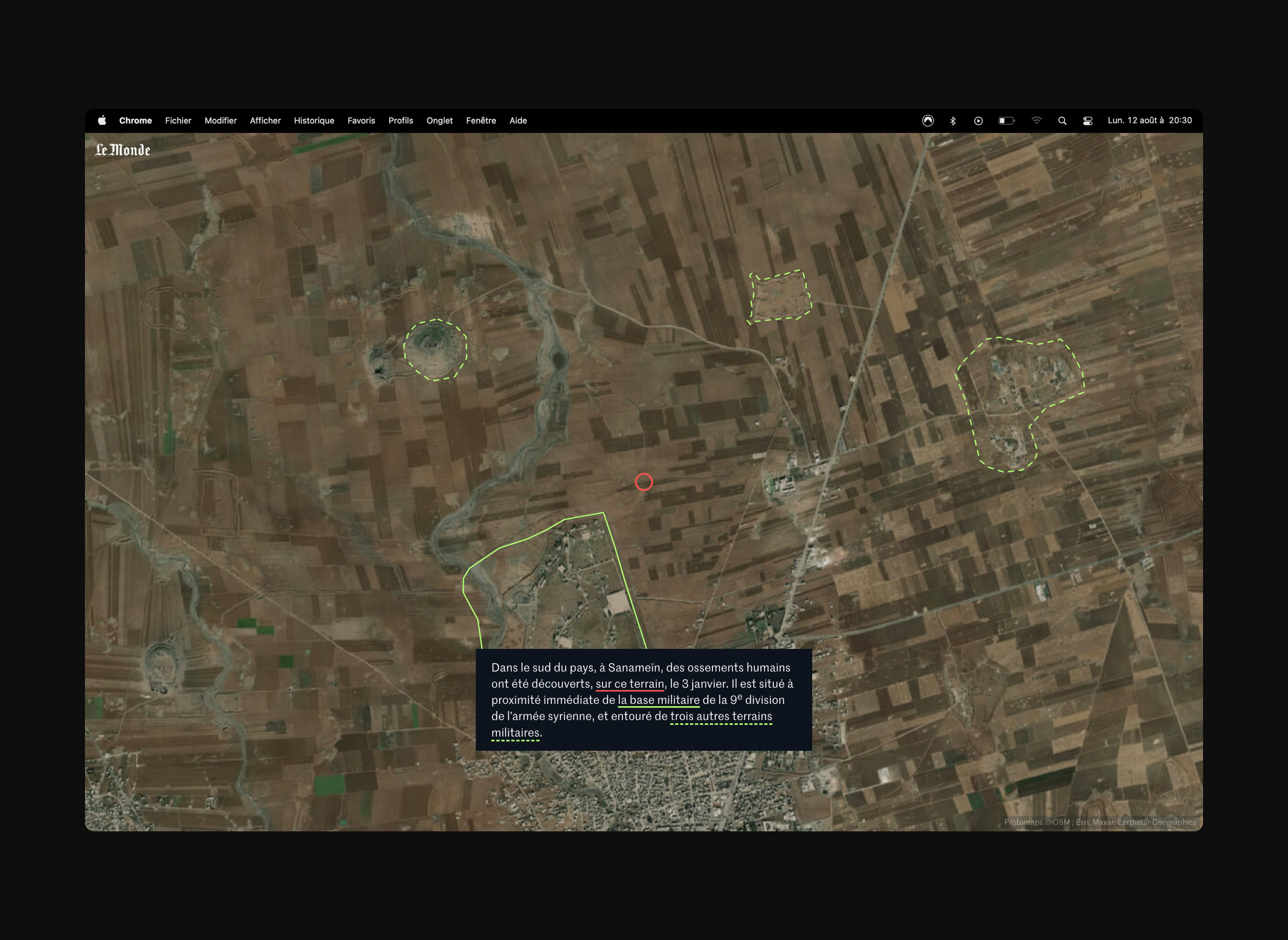The height and width of the screenshot is (940, 1288).
Task: Open the Wi-Fi status menu
Action: (1037, 121)
